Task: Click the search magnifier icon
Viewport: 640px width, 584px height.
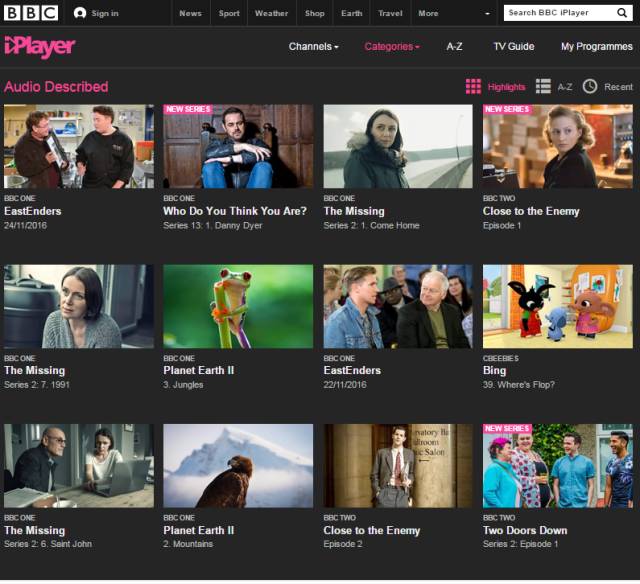Action: click(x=622, y=13)
